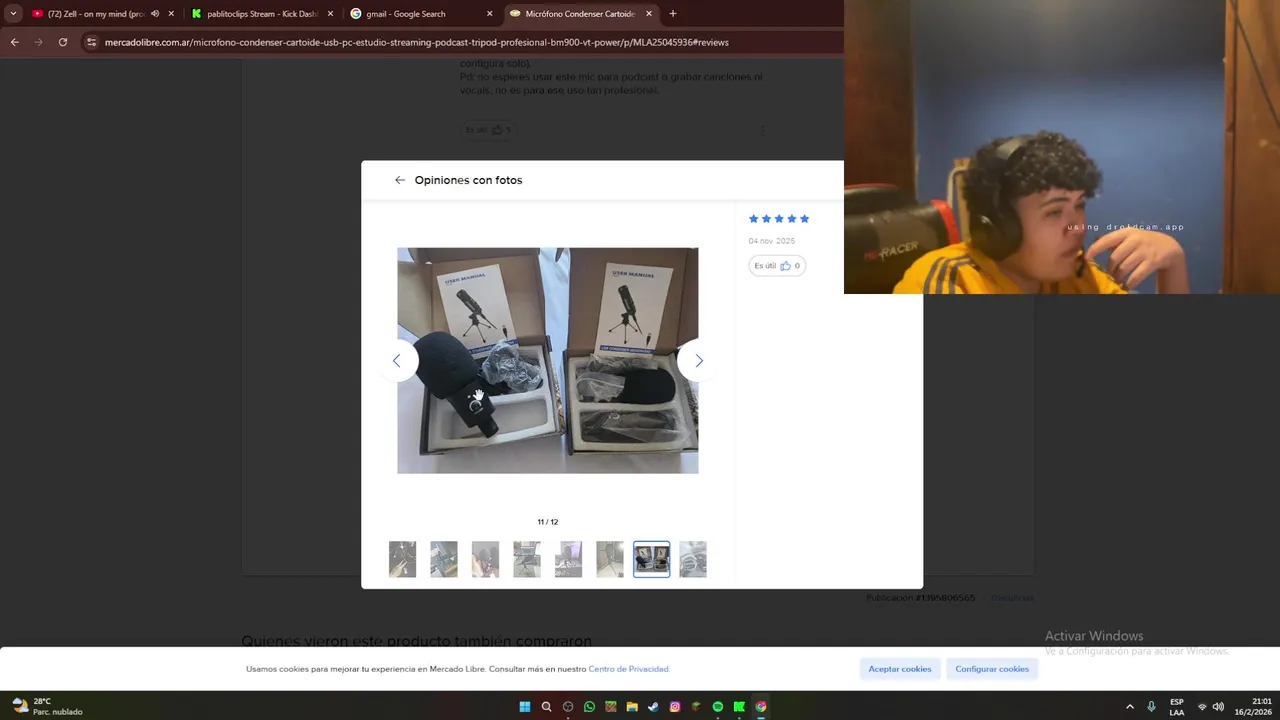Open the main microphone boxes photo
The image size is (1280, 720).
548,361
